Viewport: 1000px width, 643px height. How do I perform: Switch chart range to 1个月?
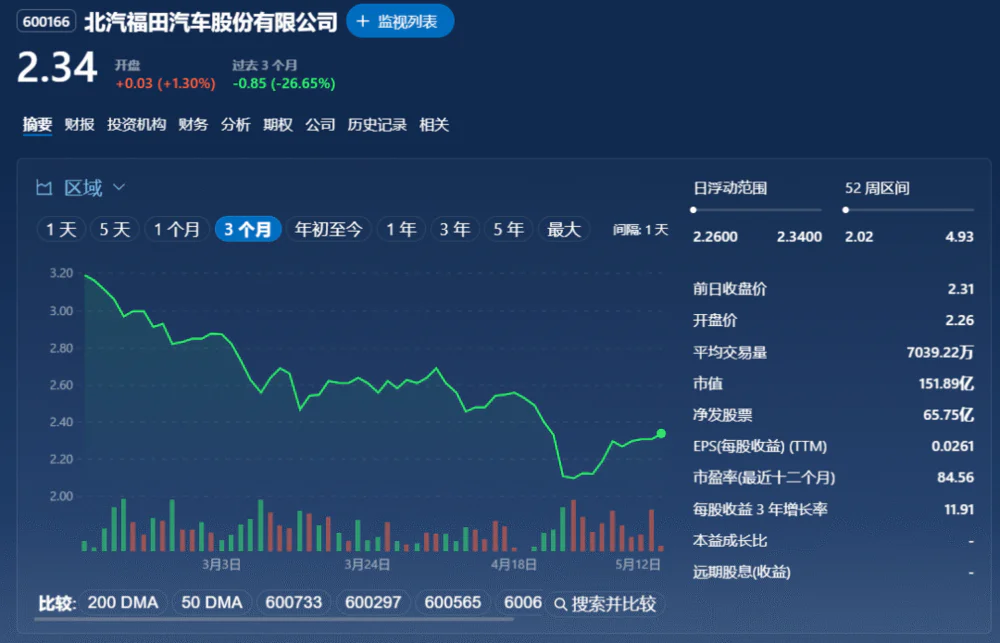pos(178,230)
